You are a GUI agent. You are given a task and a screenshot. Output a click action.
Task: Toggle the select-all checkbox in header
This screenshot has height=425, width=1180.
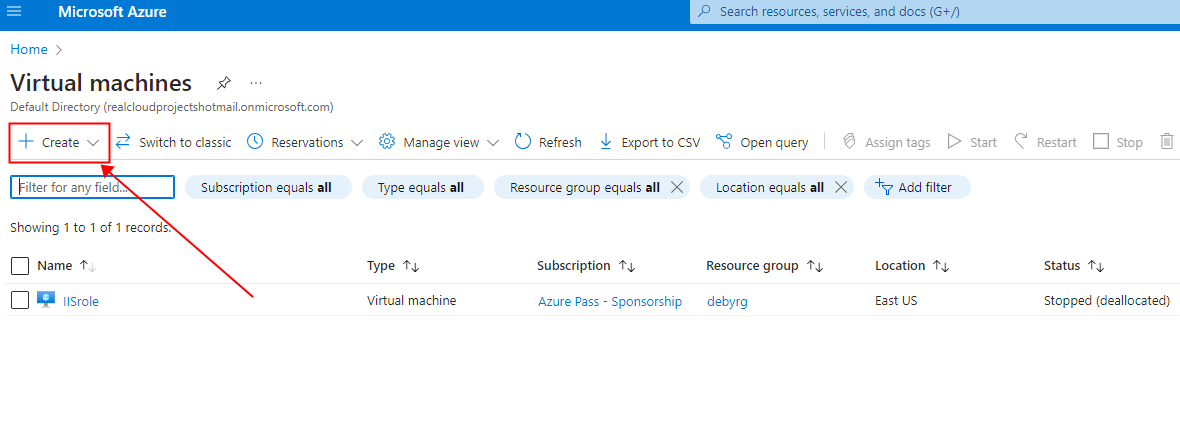[19, 266]
